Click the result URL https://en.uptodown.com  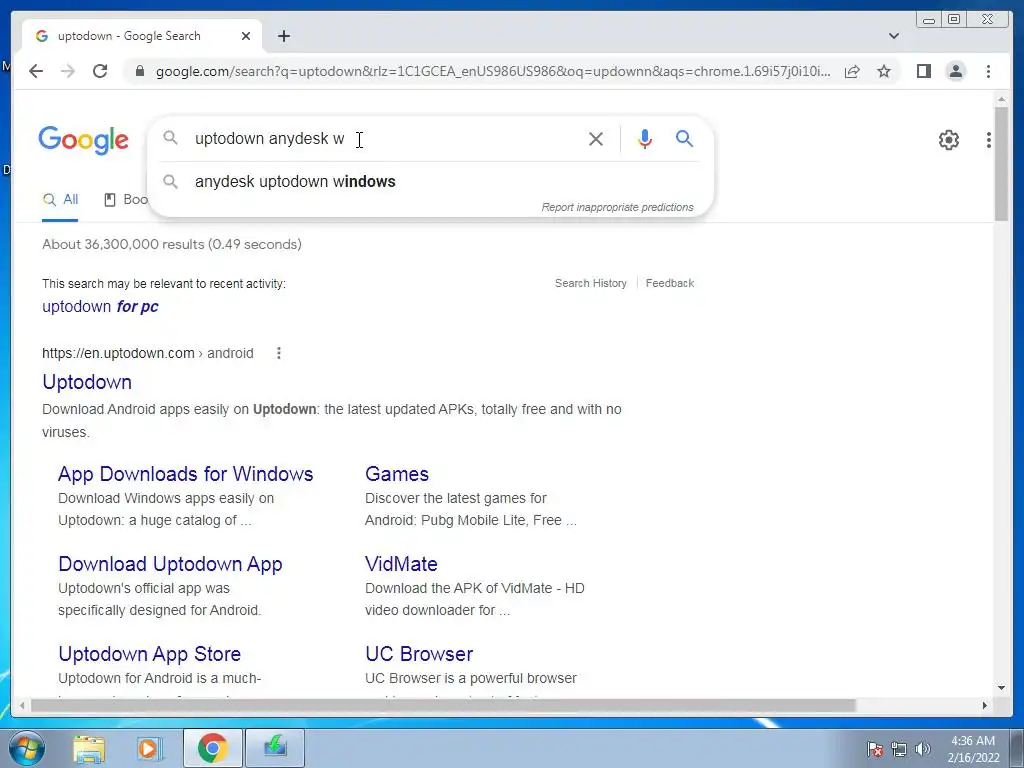118,353
